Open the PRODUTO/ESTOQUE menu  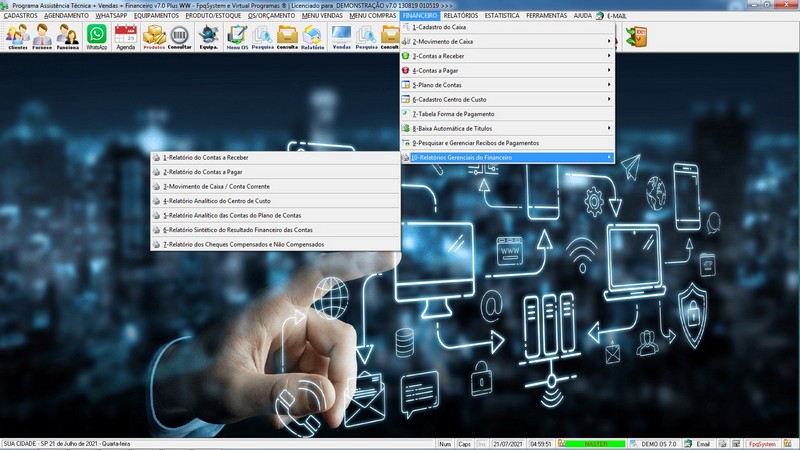point(213,16)
